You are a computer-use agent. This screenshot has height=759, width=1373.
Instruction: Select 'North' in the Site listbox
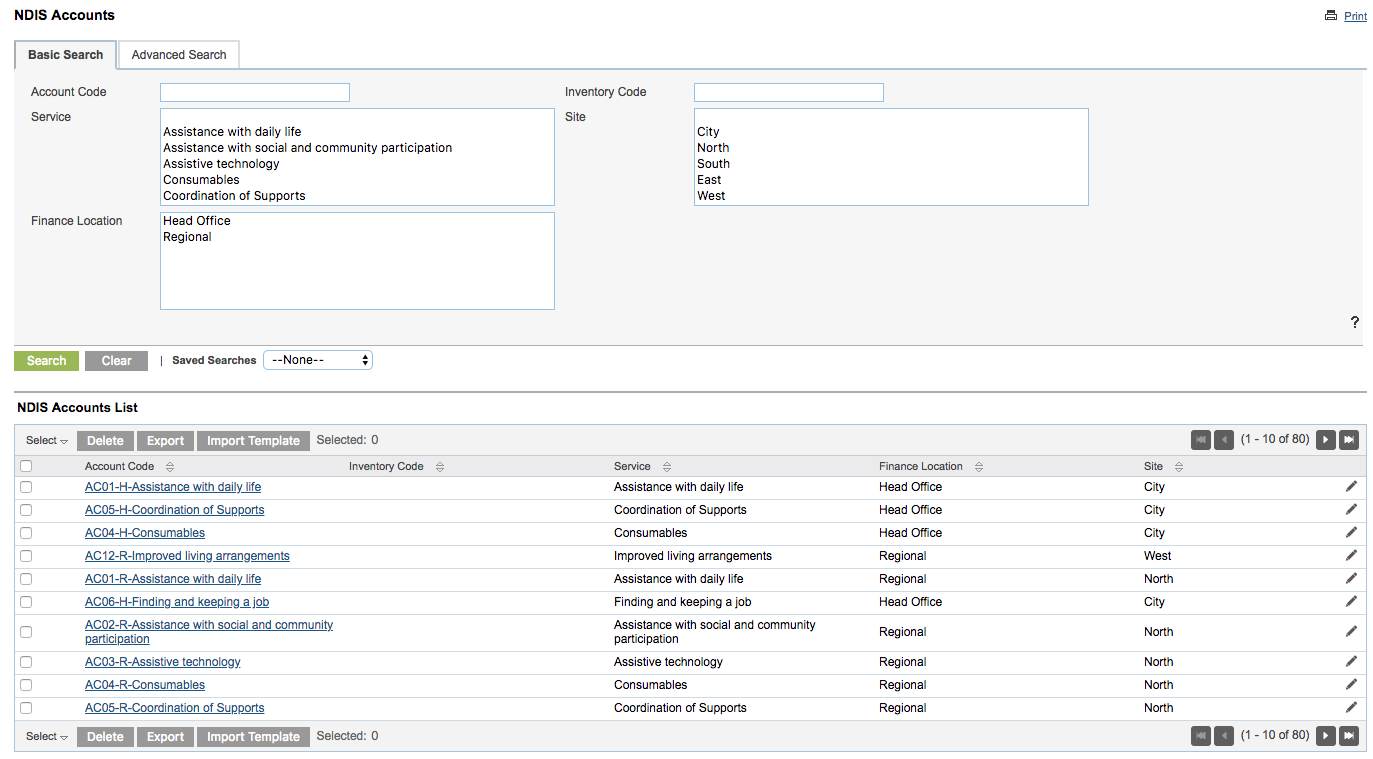pyautogui.click(x=713, y=148)
